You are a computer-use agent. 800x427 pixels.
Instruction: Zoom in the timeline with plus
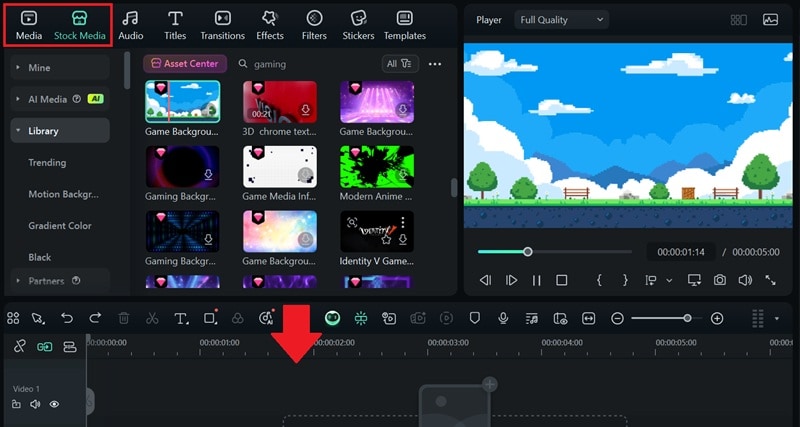coord(717,318)
